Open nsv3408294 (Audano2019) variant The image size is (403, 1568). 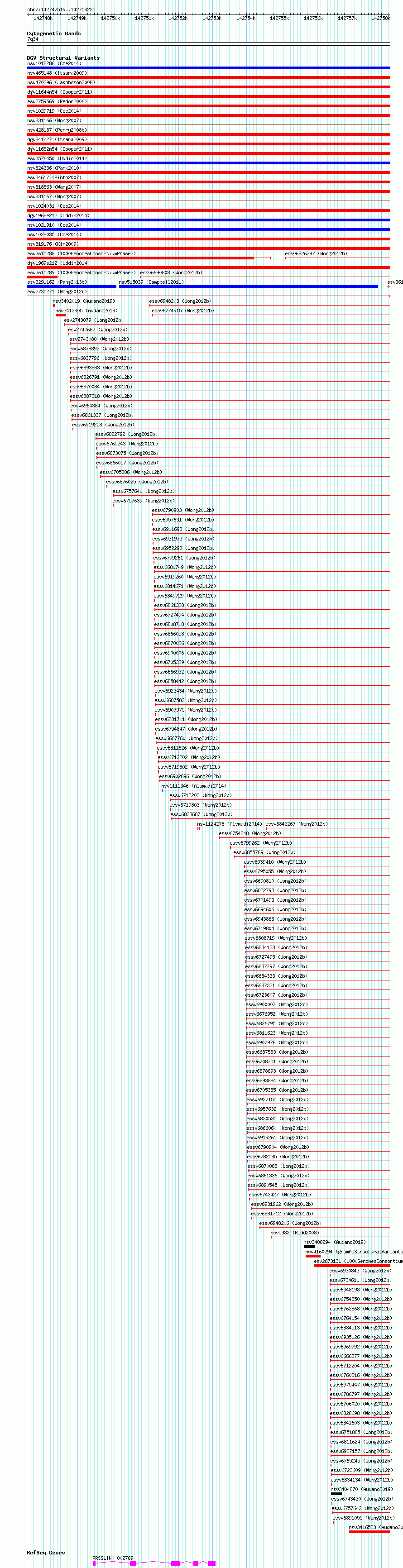(x=335, y=1243)
